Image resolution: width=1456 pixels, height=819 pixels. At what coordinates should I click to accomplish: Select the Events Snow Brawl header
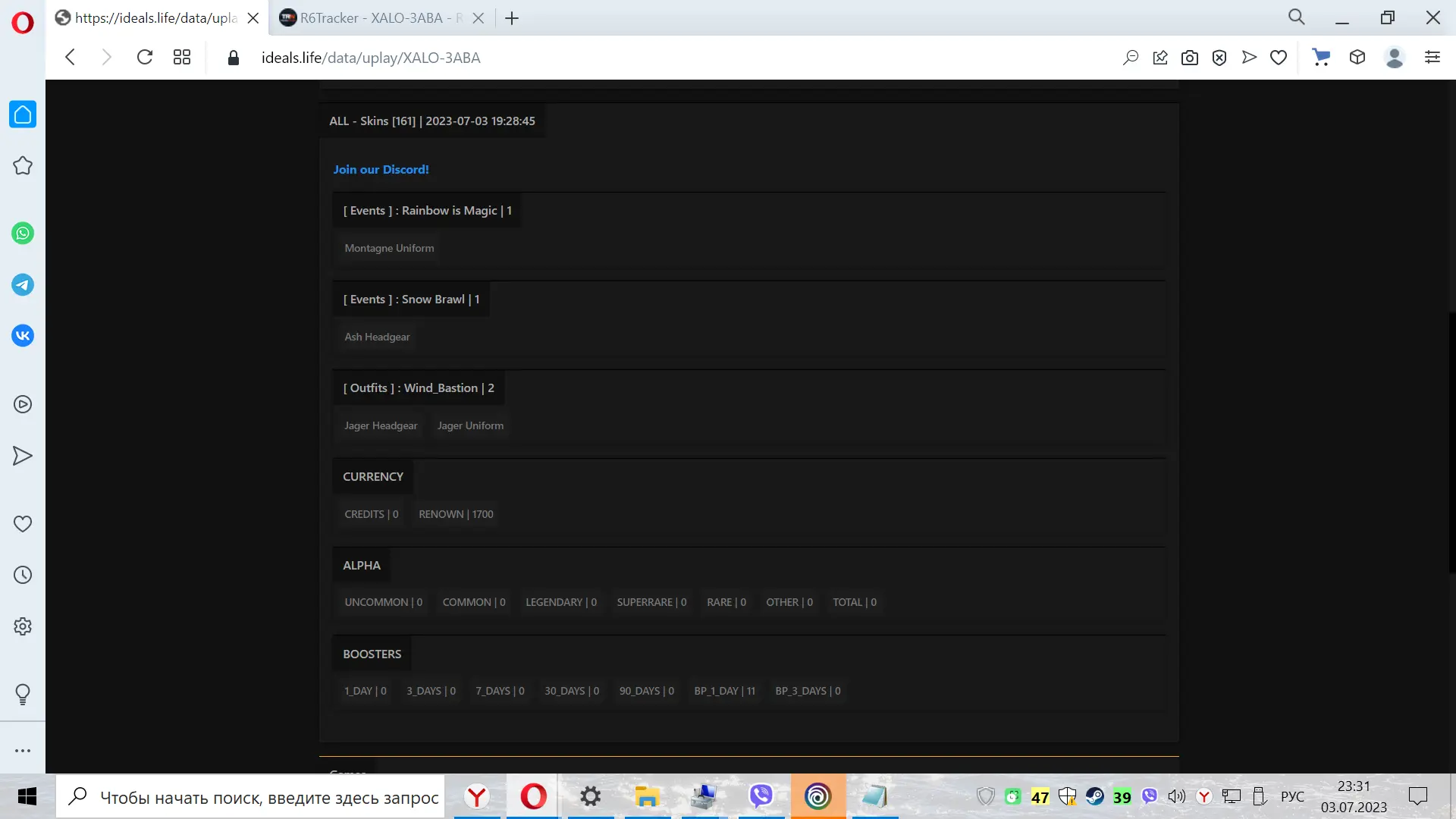tap(411, 299)
